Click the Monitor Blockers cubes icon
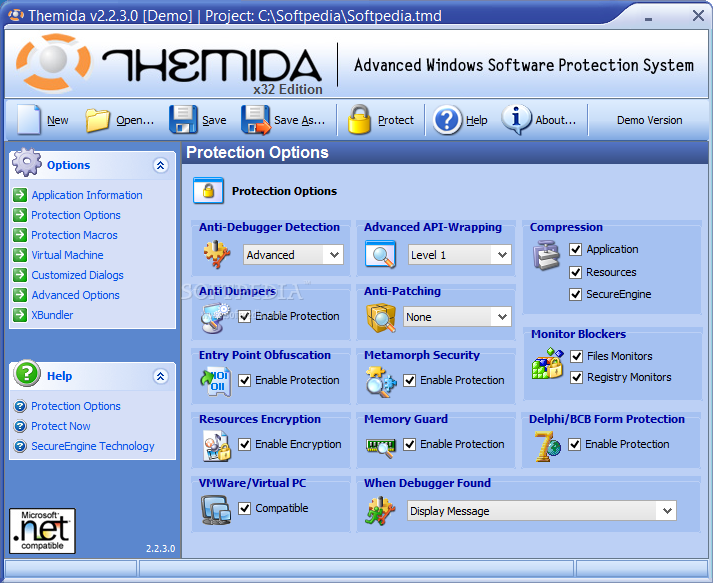The width and height of the screenshot is (713, 583). click(x=547, y=363)
